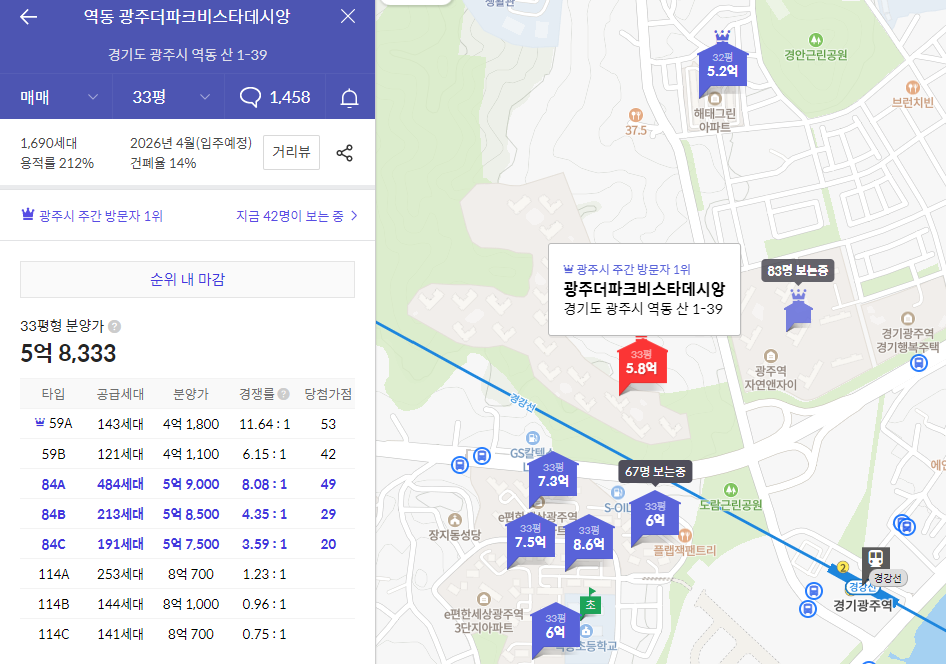Click the 경기광주역 subway station icon

875,558
